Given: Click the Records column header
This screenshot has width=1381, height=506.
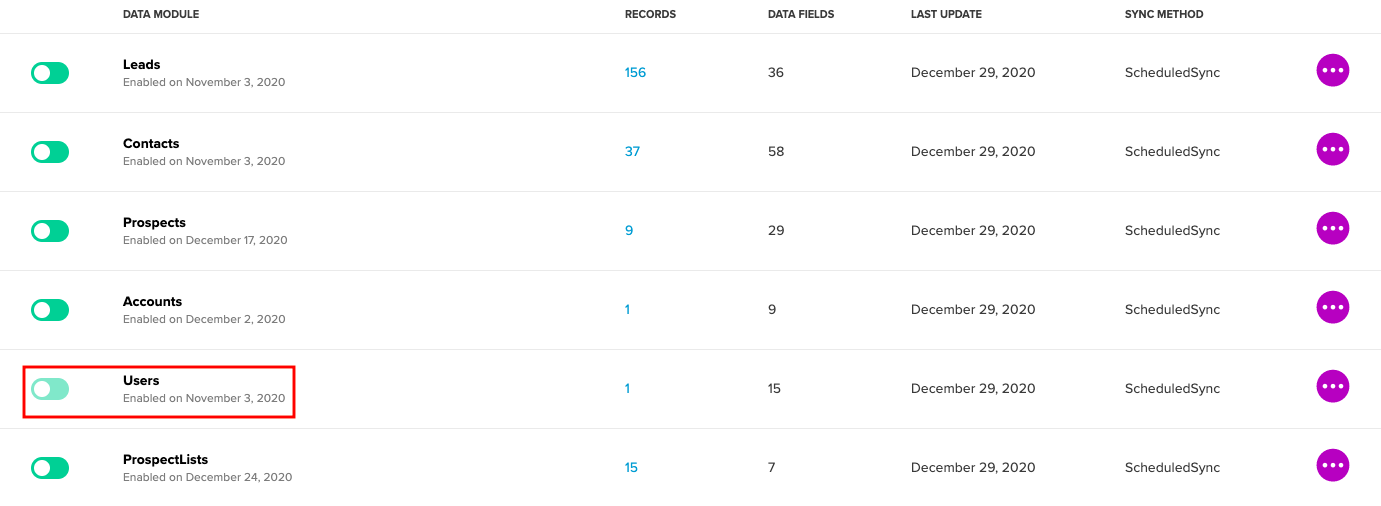Looking at the screenshot, I should point(650,15).
